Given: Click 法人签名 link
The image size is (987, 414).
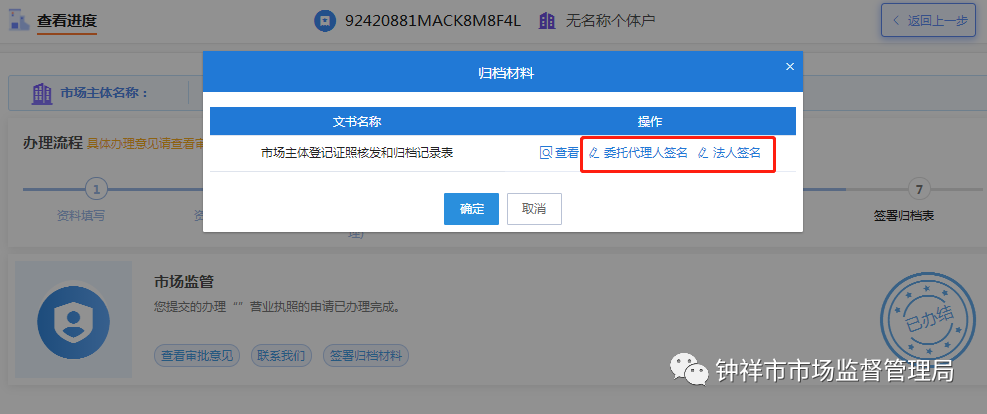Looking at the screenshot, I should (730, 153).
